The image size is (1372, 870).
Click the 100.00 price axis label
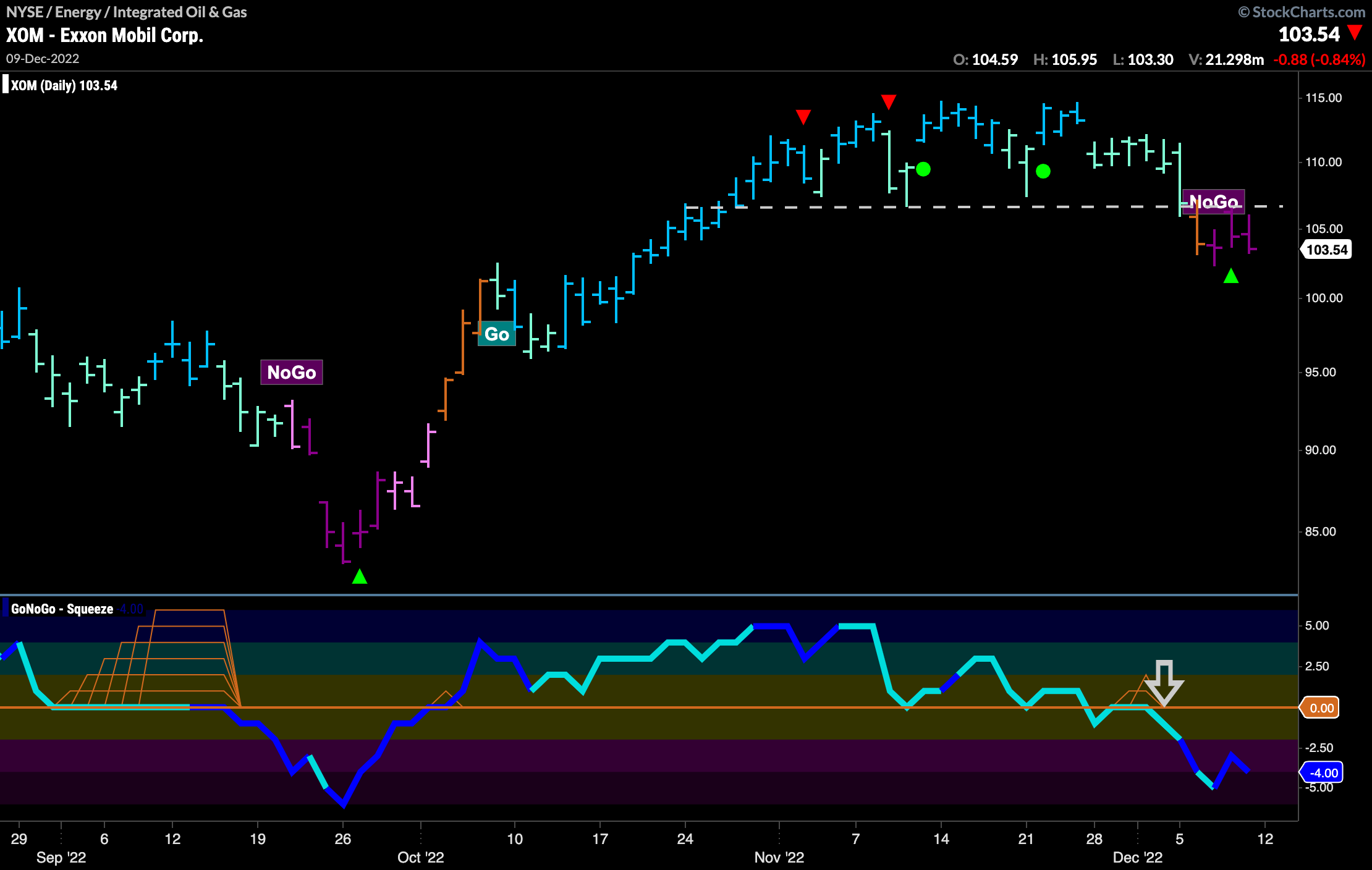(1323, 298)
